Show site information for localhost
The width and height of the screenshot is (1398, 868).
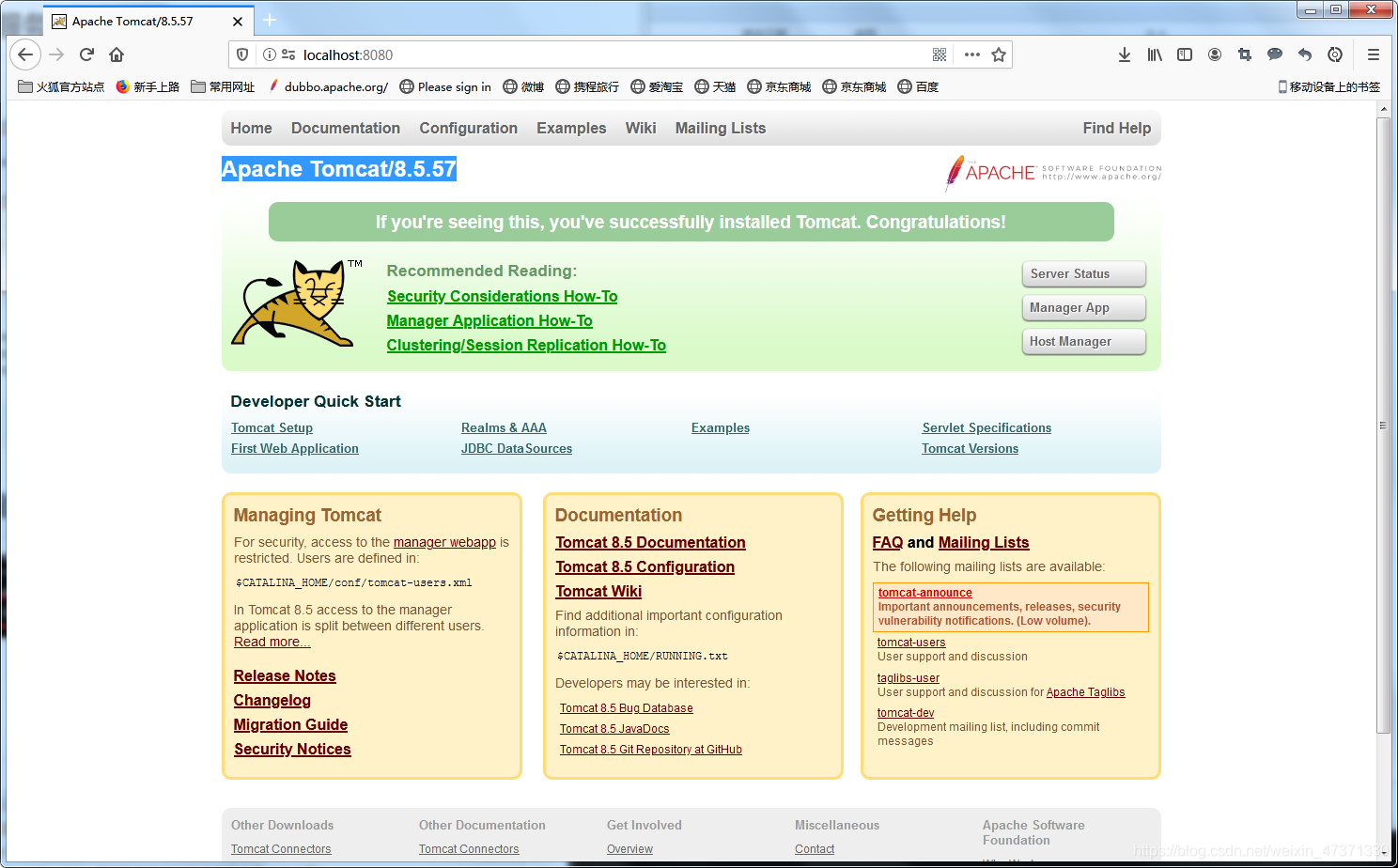pos(270,54)
